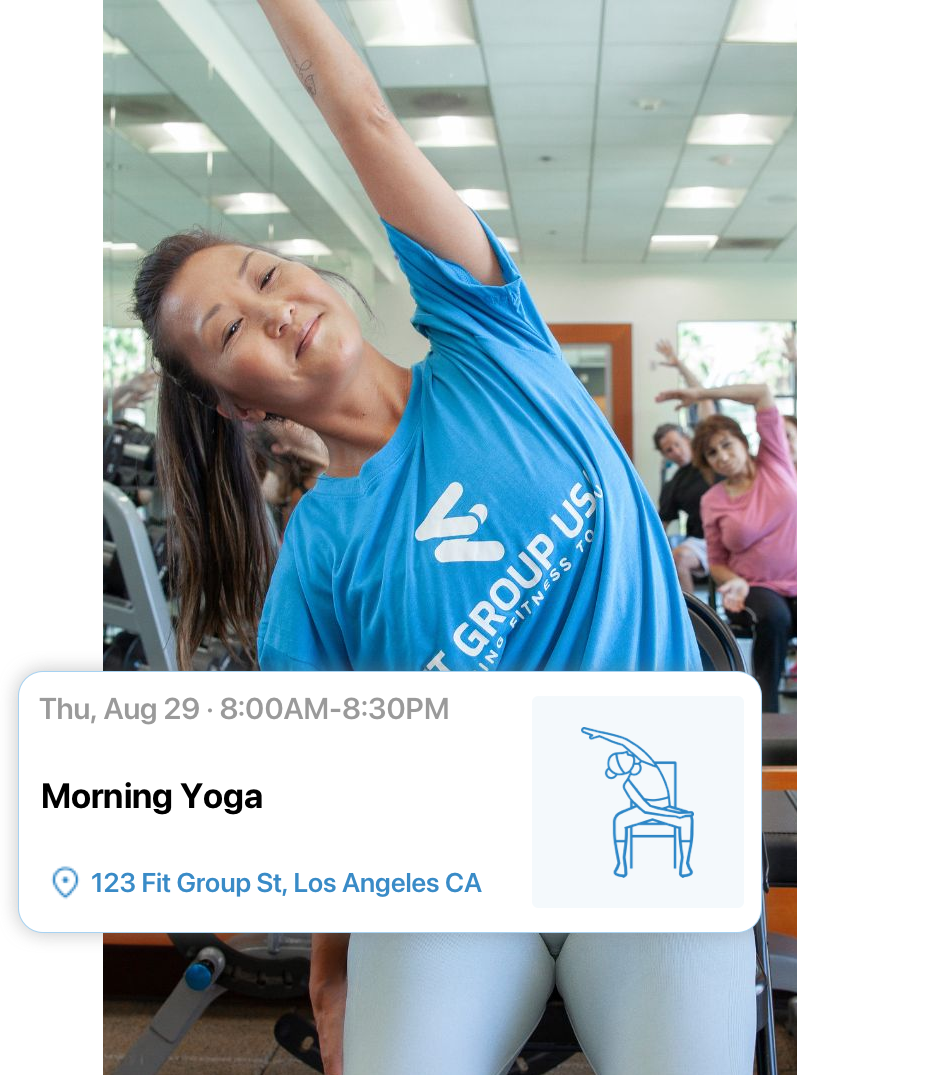Image resolution: width=925 pixels, height=1075 pixels.
Task: Click the Thu, Aug 29 date text
Action: (119, 709)
